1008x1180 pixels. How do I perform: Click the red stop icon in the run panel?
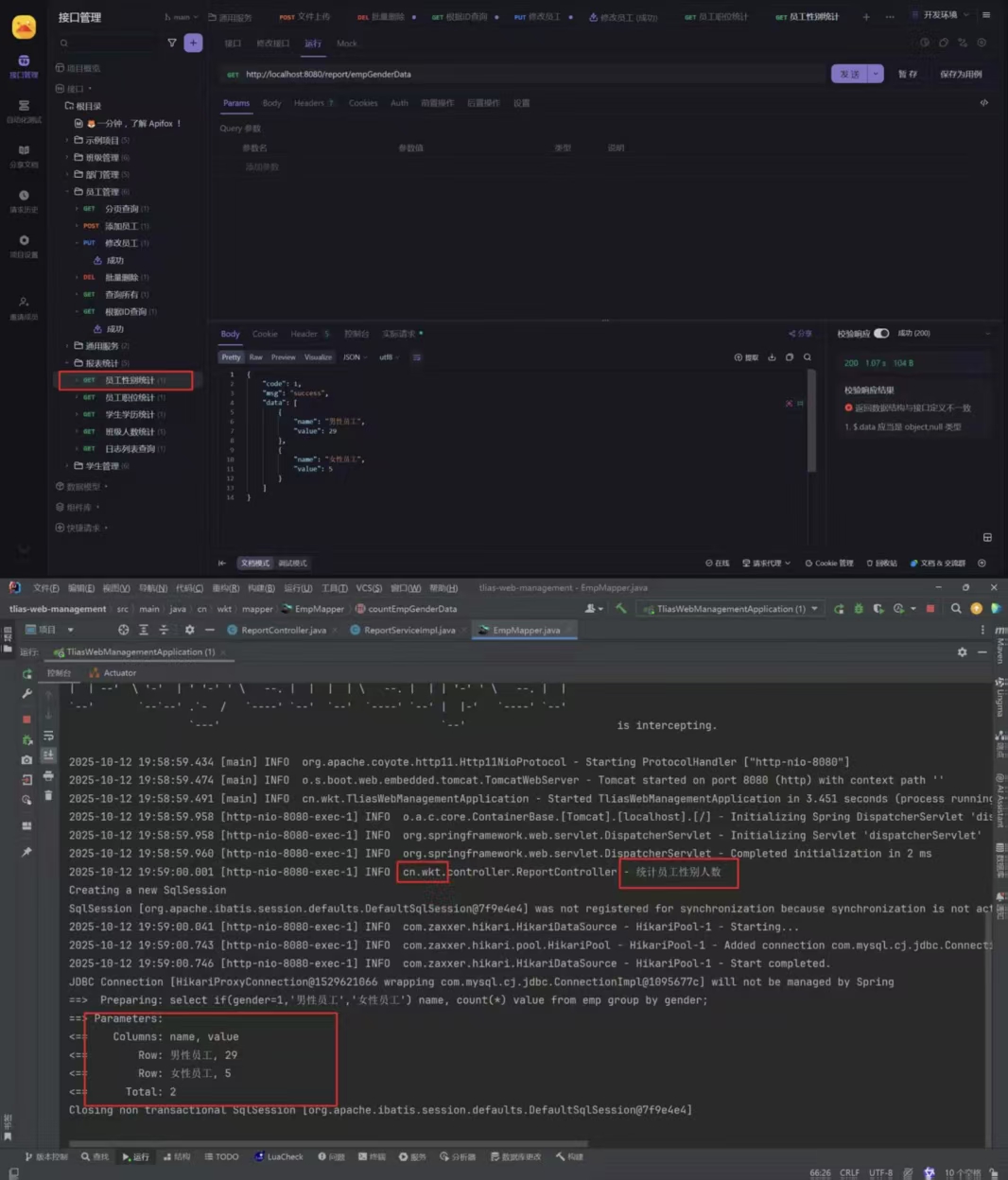26,720
